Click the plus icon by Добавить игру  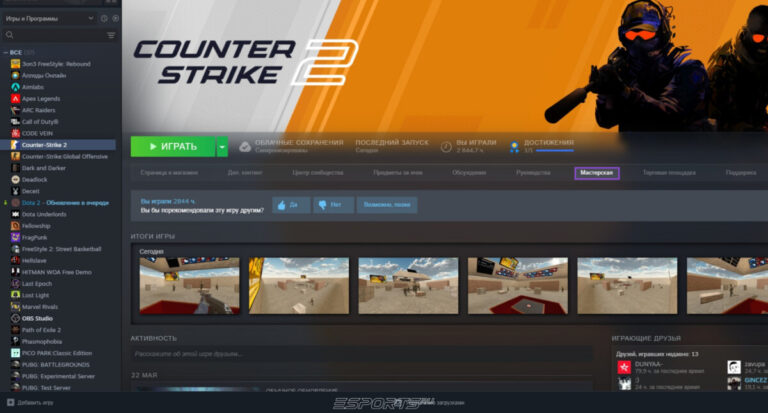coord(10,402)
